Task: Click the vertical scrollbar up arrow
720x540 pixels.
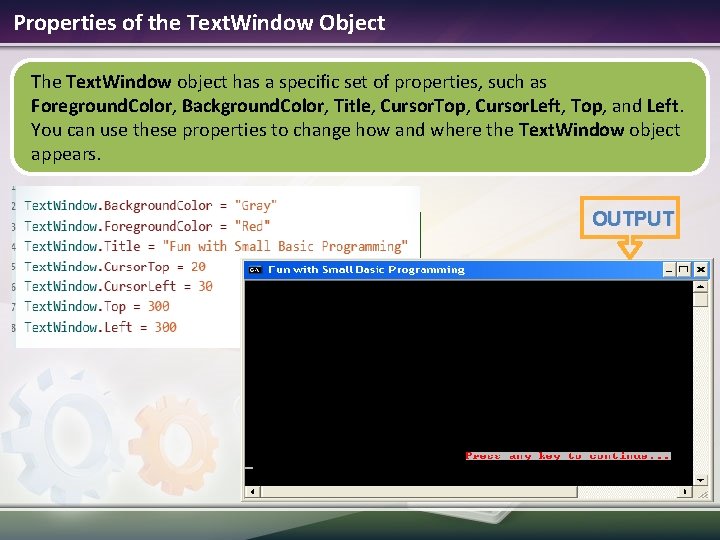Action: pyautogui.click(x=700, y=287)
